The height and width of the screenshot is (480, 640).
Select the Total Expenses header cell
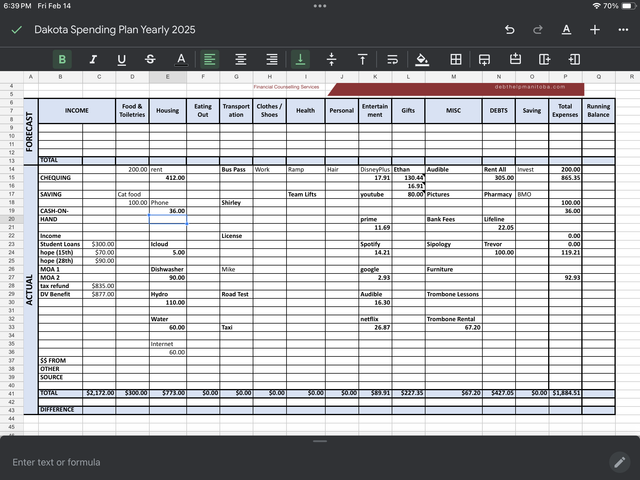pyautogui.click(x=565, y=111)
